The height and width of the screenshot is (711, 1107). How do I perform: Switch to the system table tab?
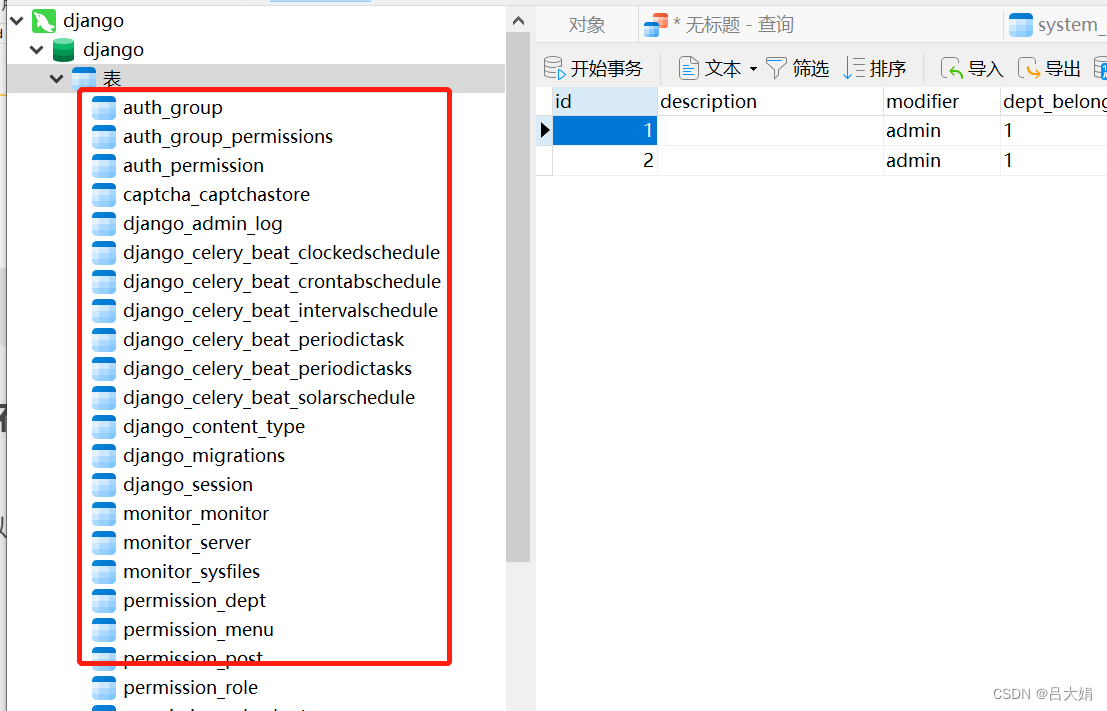click(x=1055, y=25)
